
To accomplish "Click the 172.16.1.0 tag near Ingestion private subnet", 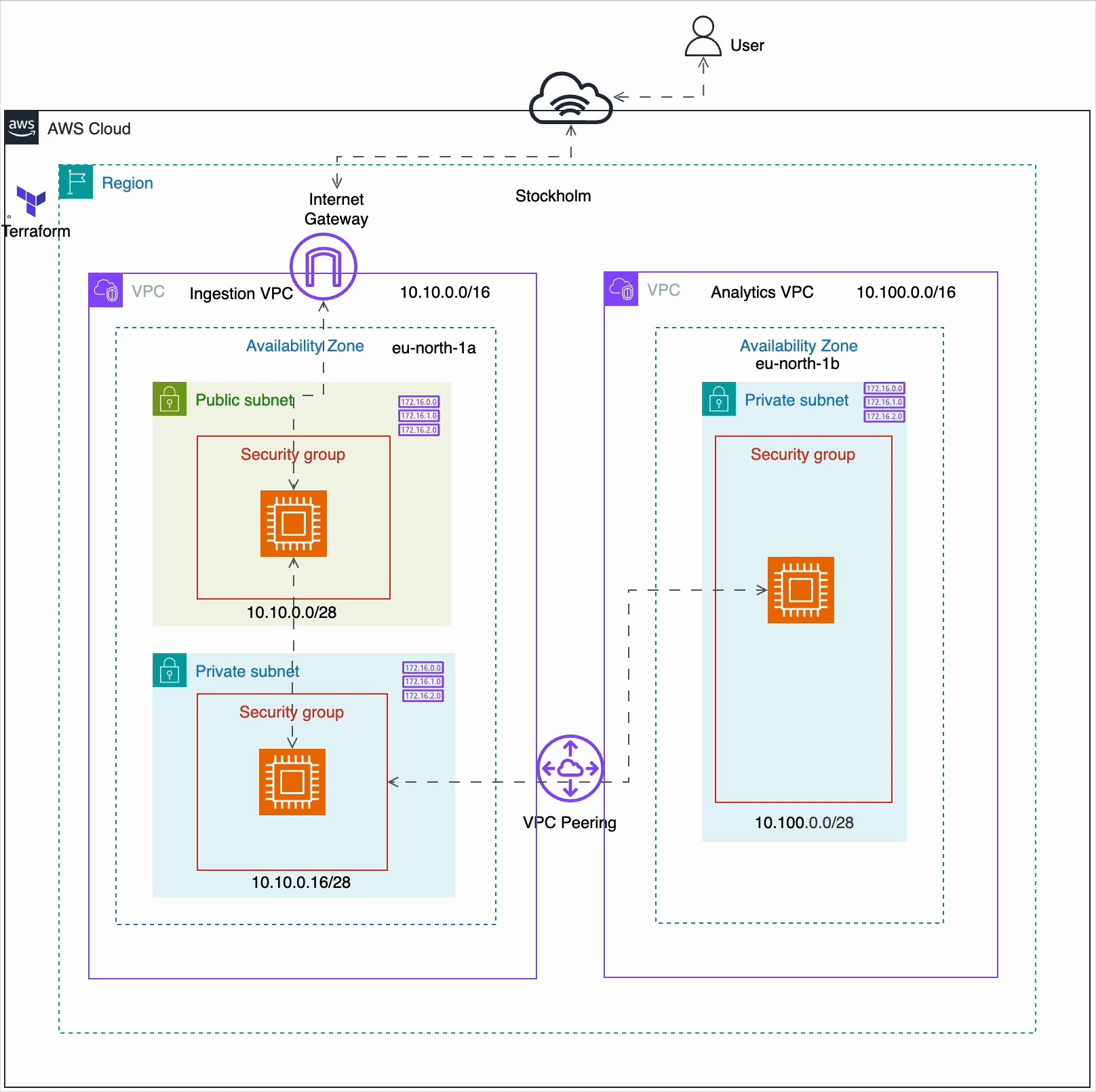I will (x=423, y=681).
